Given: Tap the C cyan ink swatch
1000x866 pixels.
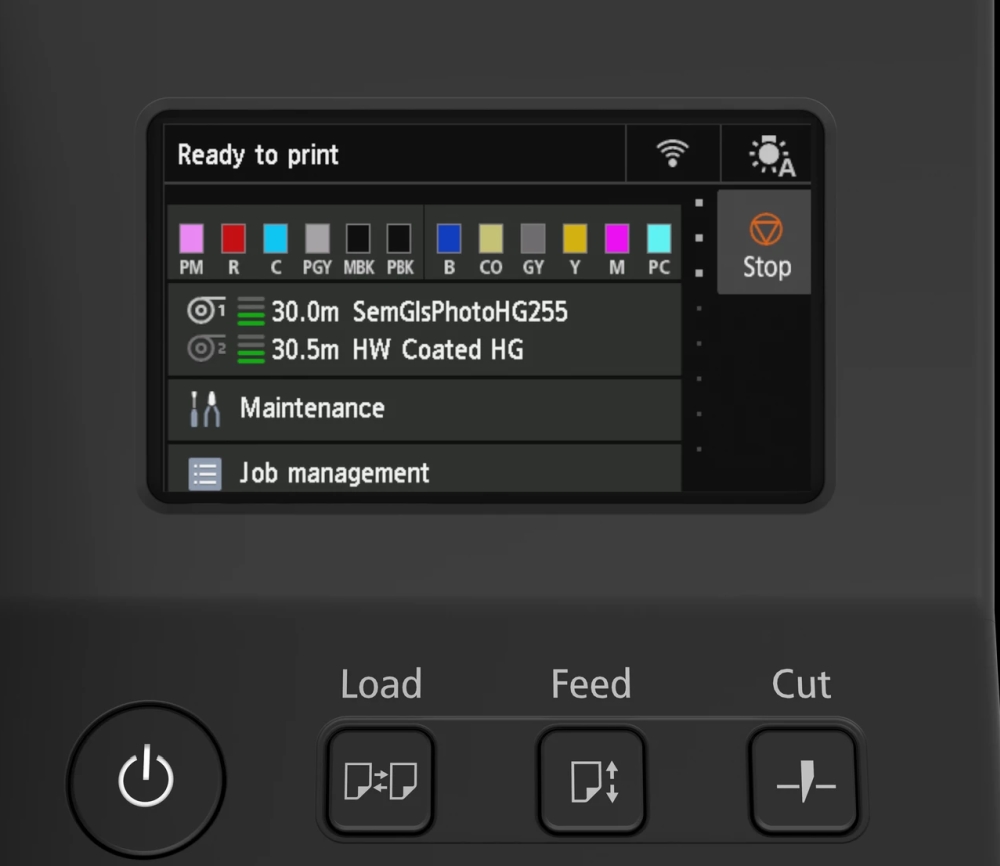Looking at the screenshot, I should click(x=275, y=239).
